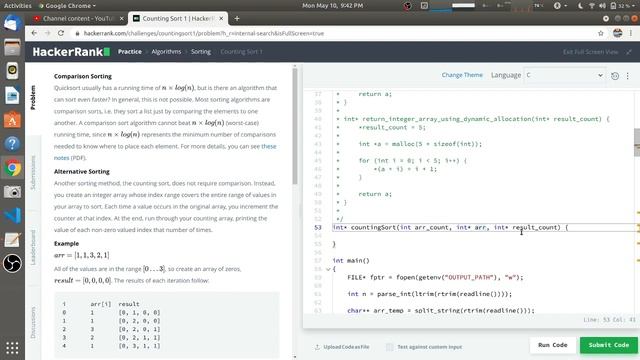Click 'Comparison Sorting' heading
This screenshot has height=360, width=640.
pos(83,76)
